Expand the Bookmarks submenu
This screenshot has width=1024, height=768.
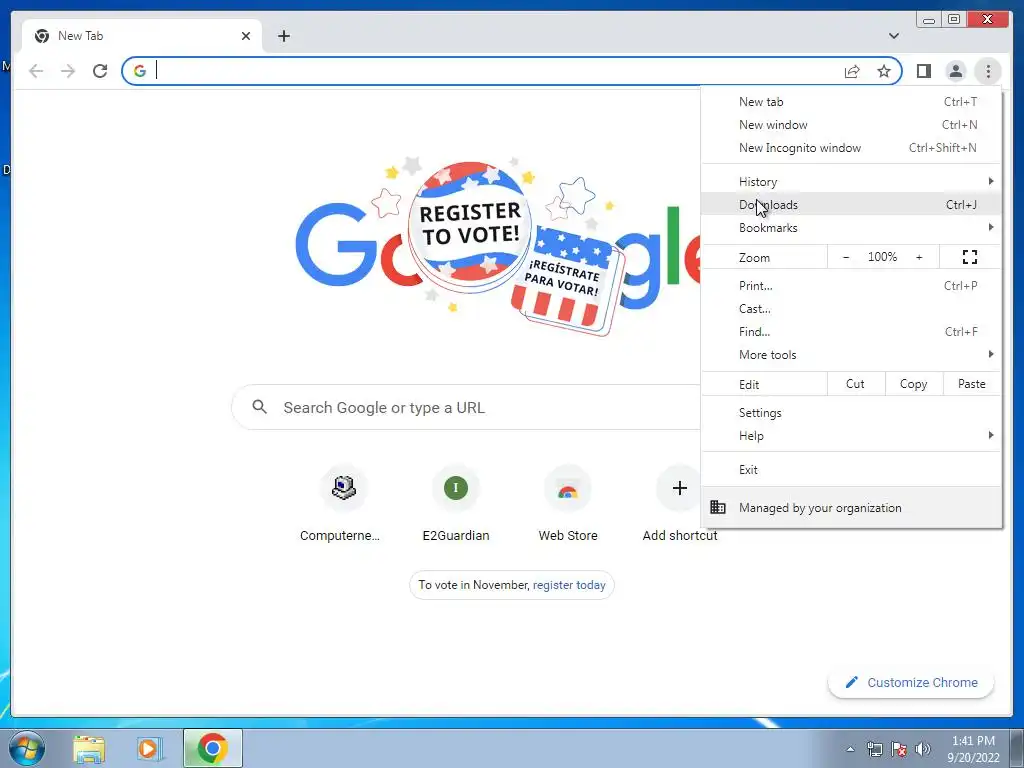pyautogui.click(x=851, y=227)
